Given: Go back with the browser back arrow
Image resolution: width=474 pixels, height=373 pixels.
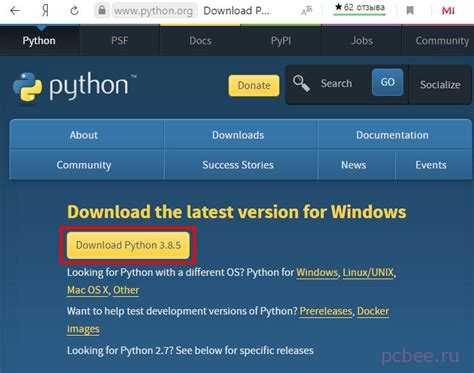Looking at the screenshot, I should click(x=15, y=11).
